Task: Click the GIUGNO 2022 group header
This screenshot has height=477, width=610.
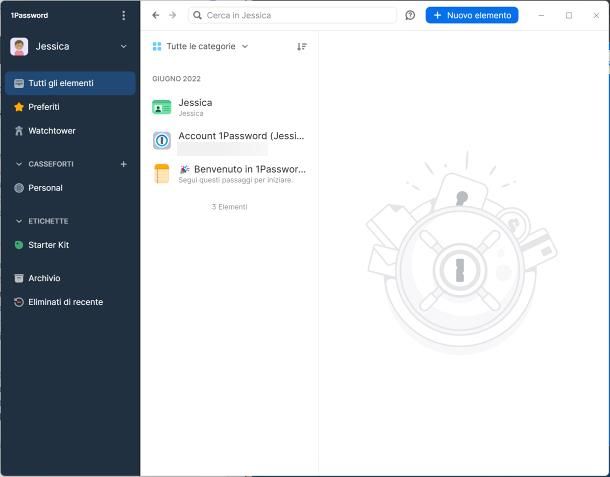Action: coord(177,79)
